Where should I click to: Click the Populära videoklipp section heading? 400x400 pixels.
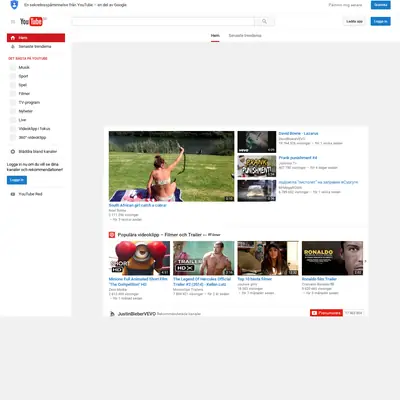pos(160,235)
